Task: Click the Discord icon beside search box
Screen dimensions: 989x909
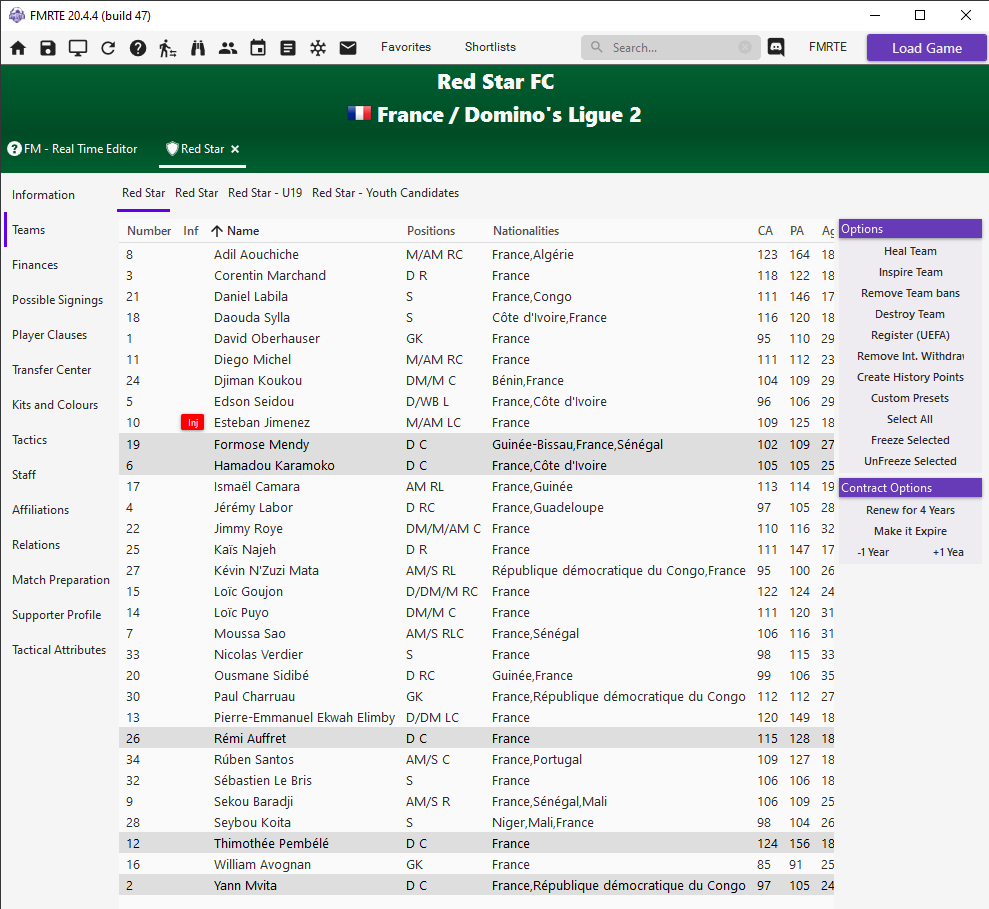Action: click(776, 47)
